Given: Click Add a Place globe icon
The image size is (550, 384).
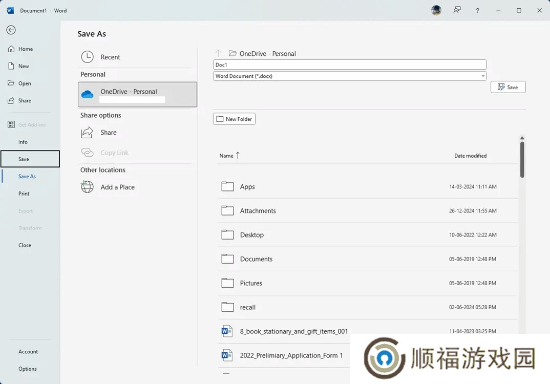Looking at the screenshot, I should point(87,187).
